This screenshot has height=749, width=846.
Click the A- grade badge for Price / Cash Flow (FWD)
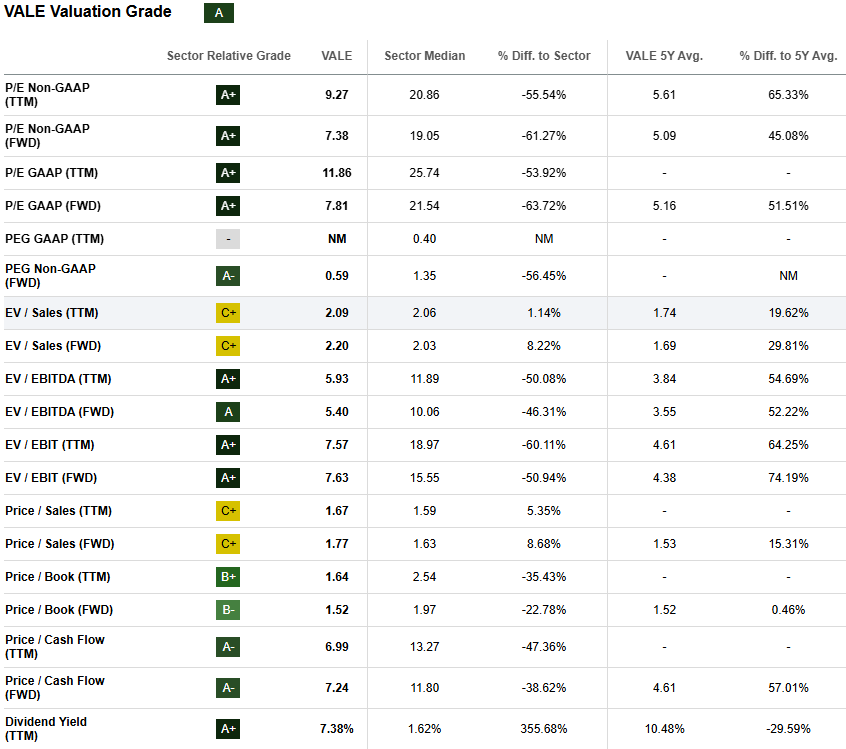(228, 688)
